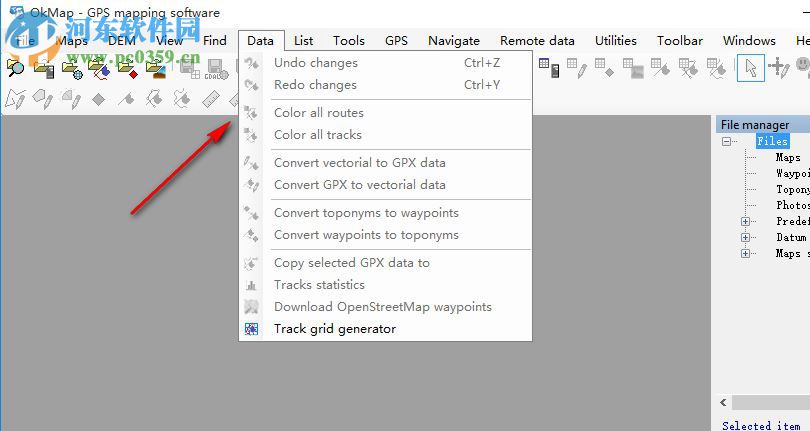Choose Redo changes in Data menu
Image resolution: width=810 pixels, height=431 pixels.
click(x=385, y=85)
